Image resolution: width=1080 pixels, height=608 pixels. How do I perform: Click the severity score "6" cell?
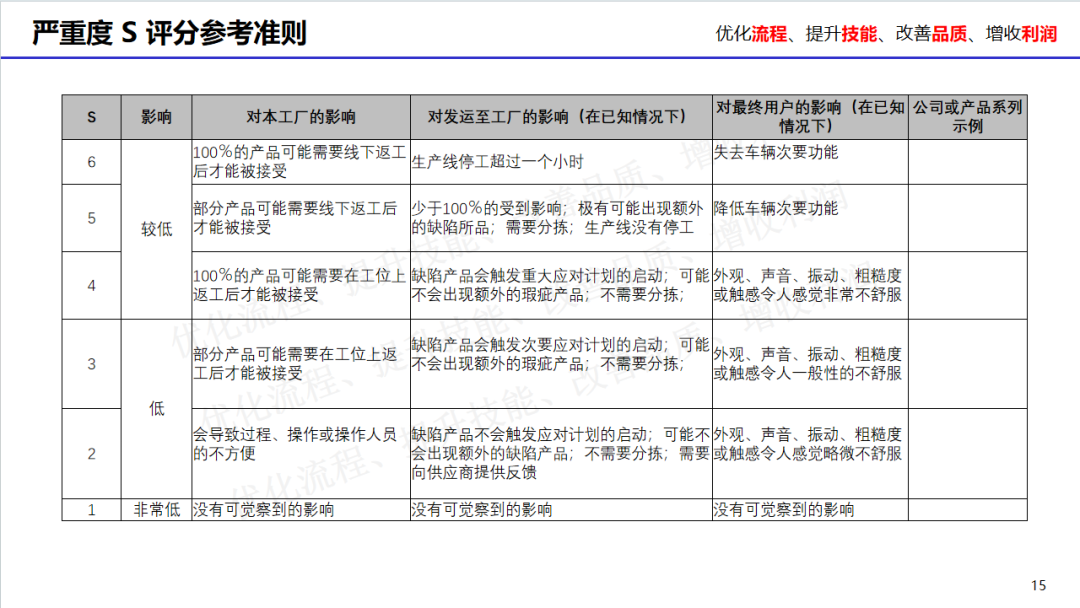[91, 162]
